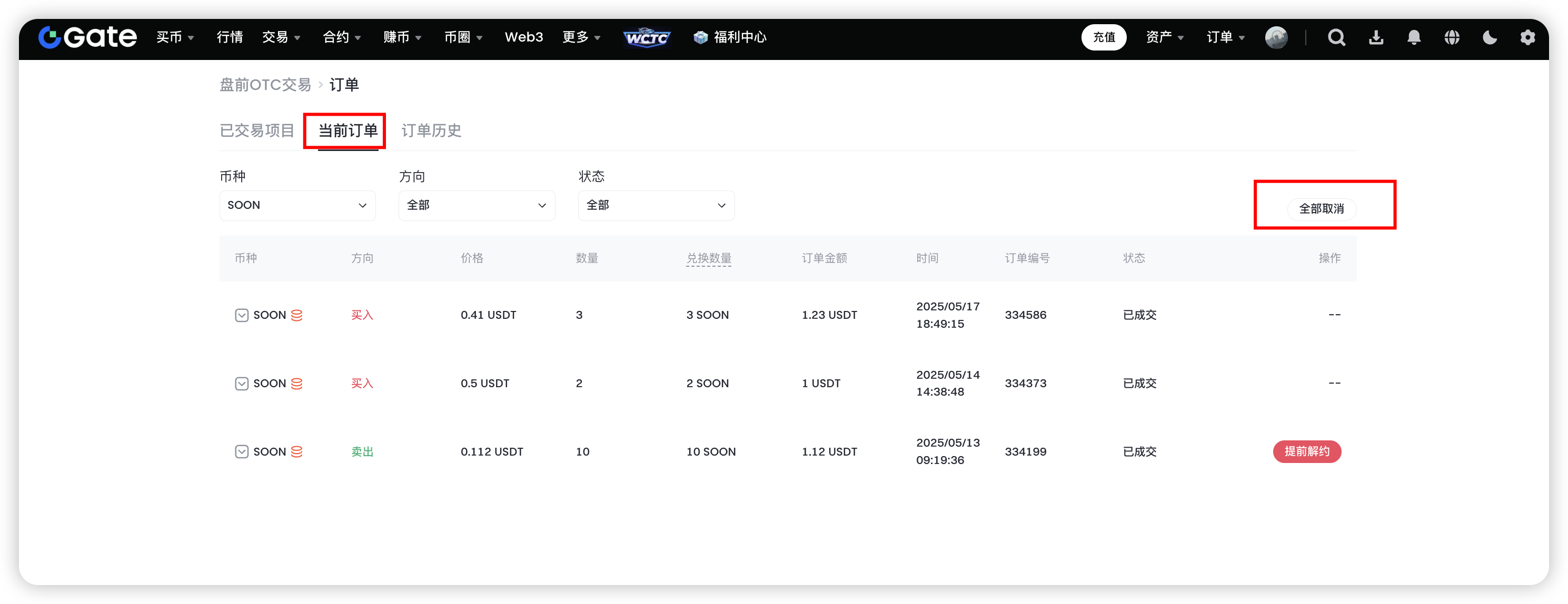This screenshot has width=1568, height=604.
Task: Expand order 334373 row checkbox
Action: click(x=242, y=384)
